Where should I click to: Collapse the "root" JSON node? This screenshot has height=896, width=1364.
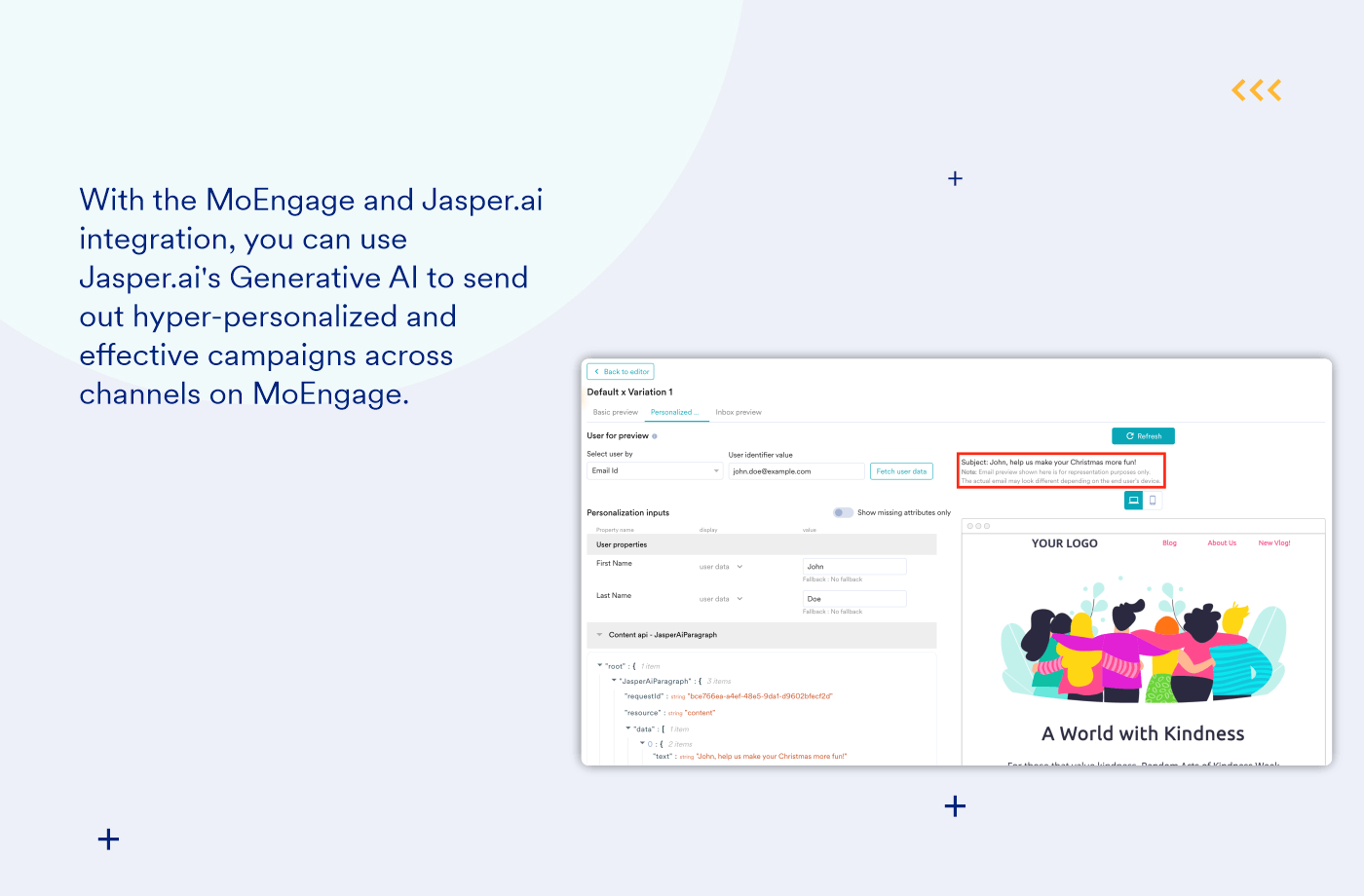click(600, 666)
